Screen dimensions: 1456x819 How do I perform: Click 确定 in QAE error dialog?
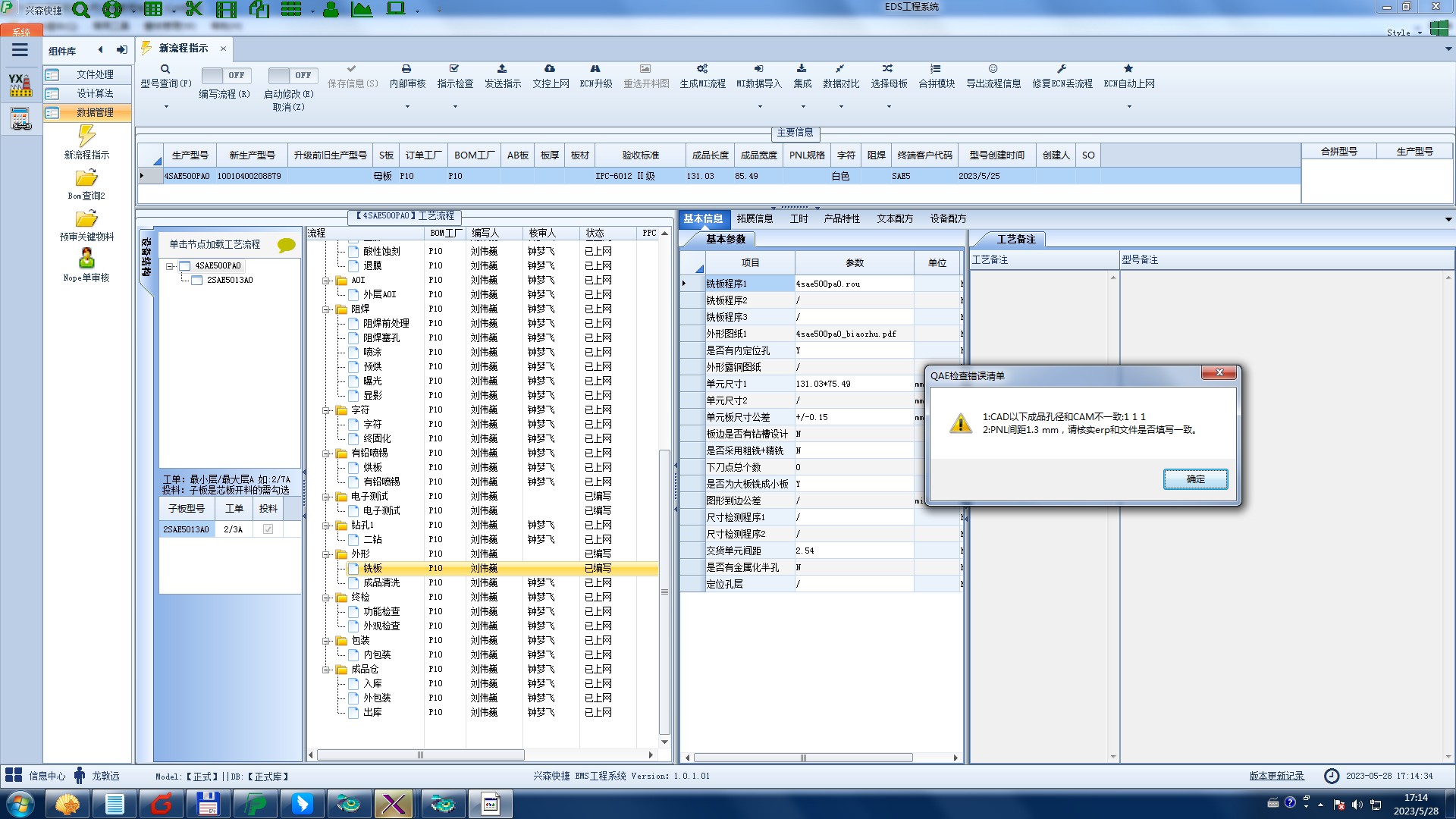coord(1195,479)
